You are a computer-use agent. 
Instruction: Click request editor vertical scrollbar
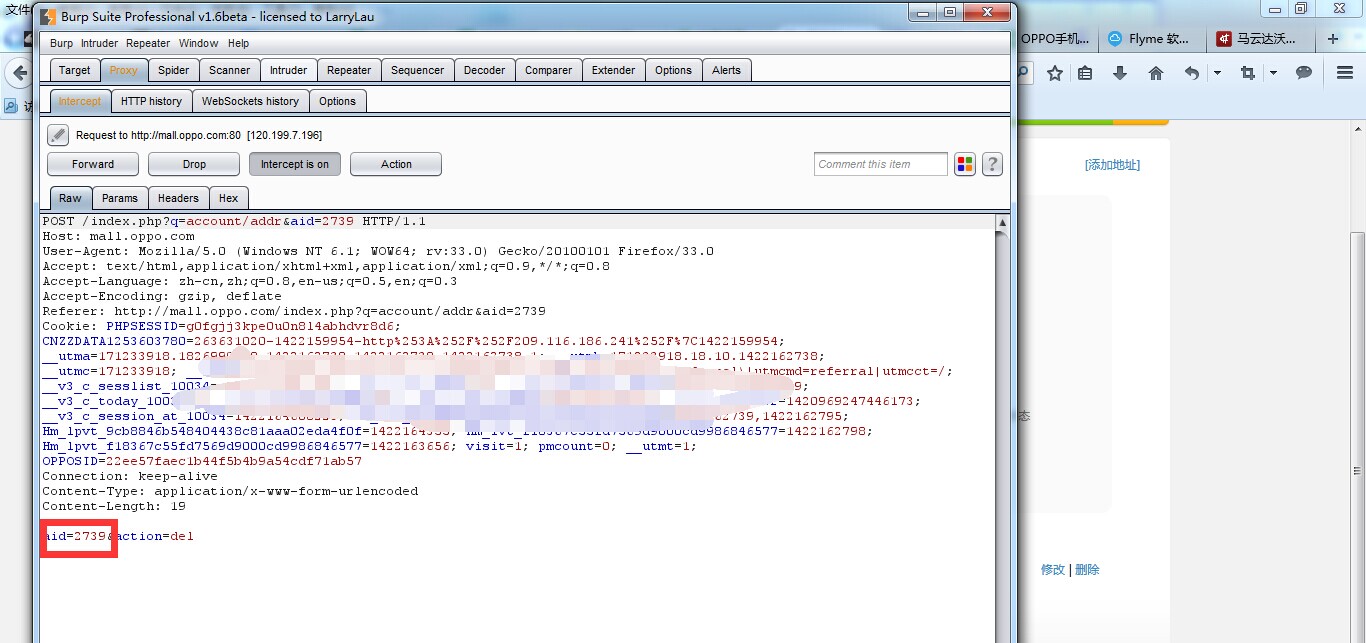(1002, 428)
